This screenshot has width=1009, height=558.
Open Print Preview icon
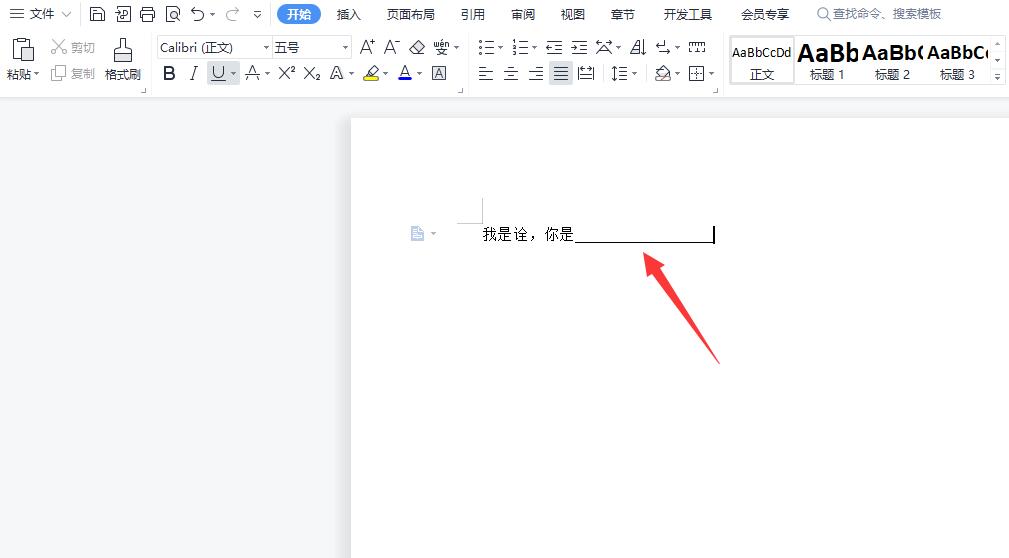[172, 14]
